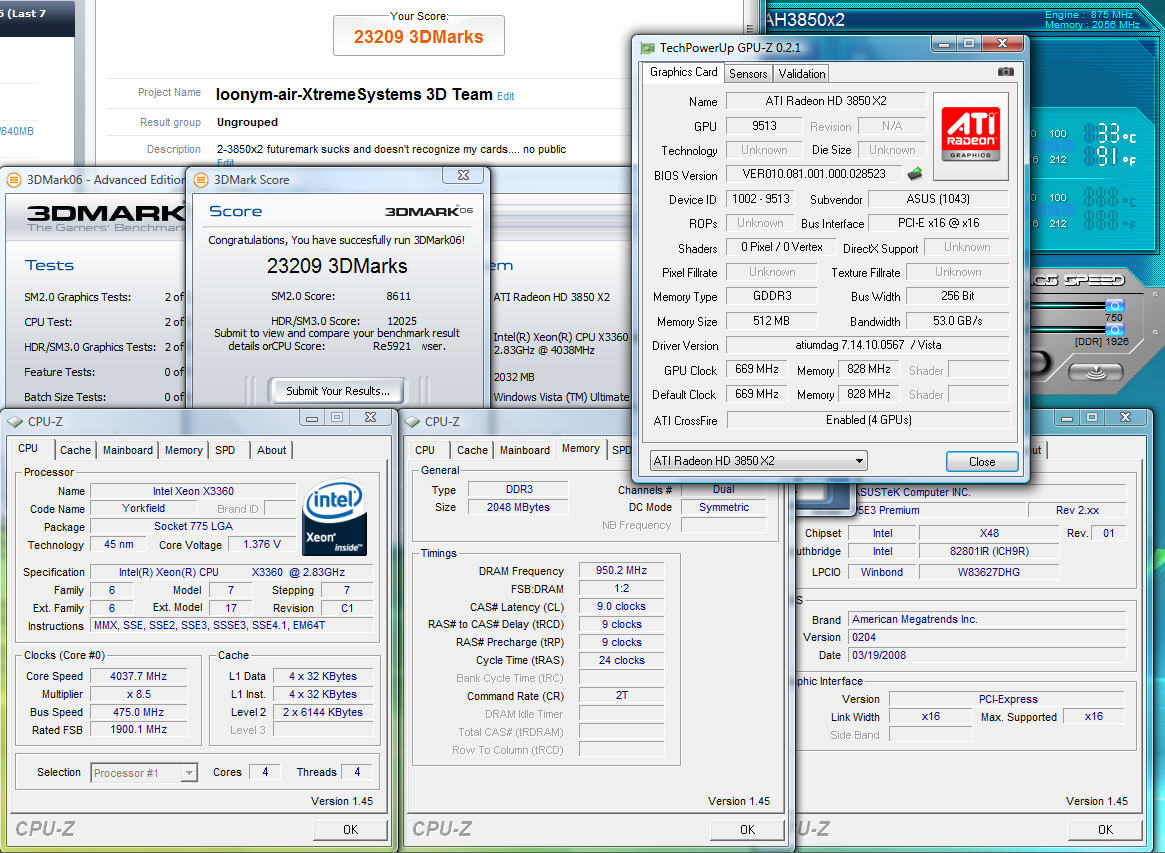
Task: Click the CAS# Latency value 9.0 clocks
Action: pyautogui.click(x=621, y=606)
